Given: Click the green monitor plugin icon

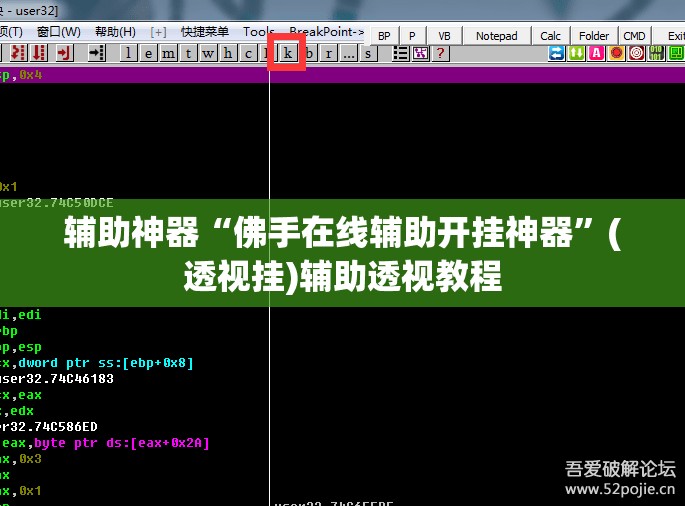Looking at the screenshot, I should 676,53.
